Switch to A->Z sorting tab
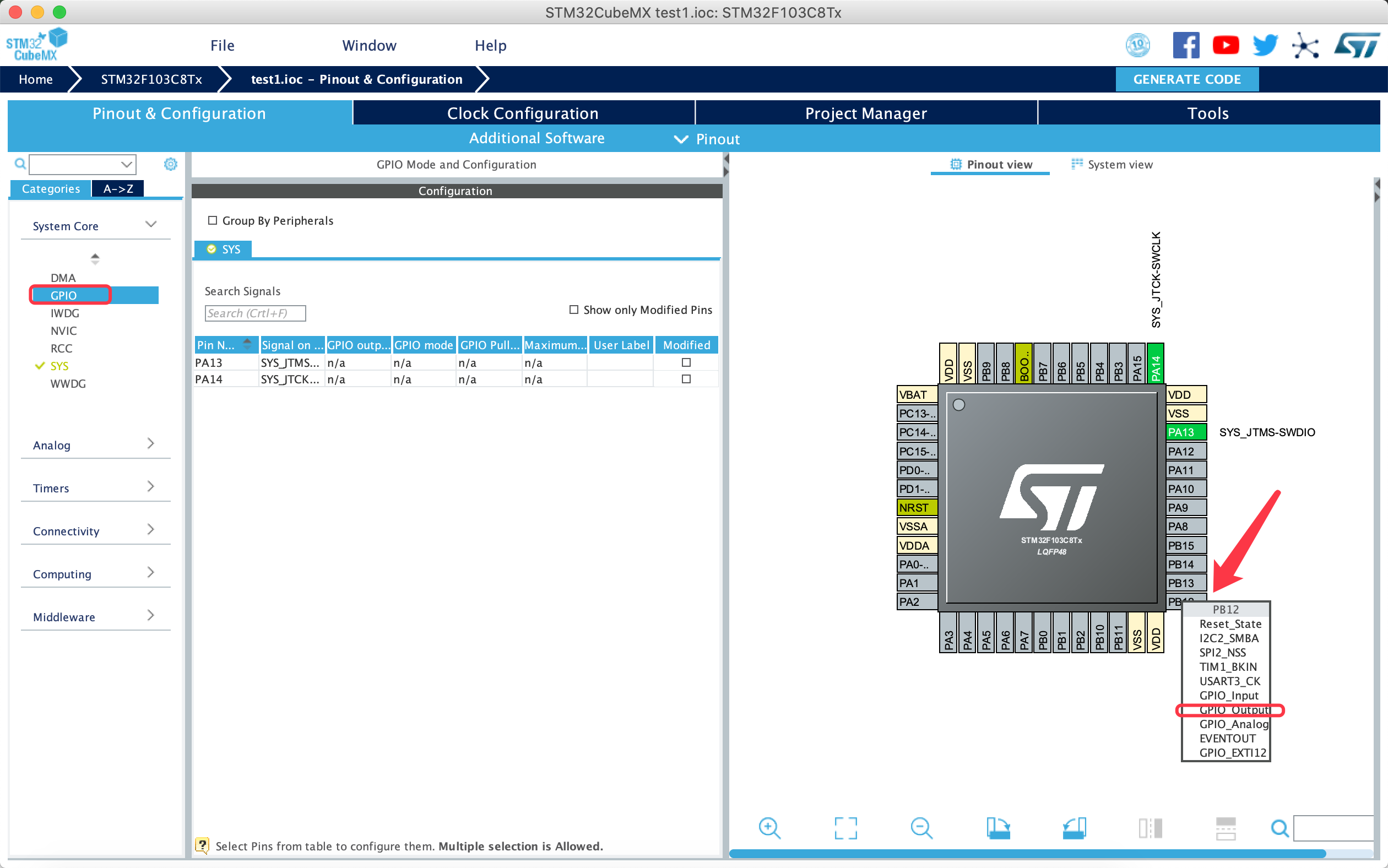Screen dimensions: 1388x868 [x=118, y=189]
